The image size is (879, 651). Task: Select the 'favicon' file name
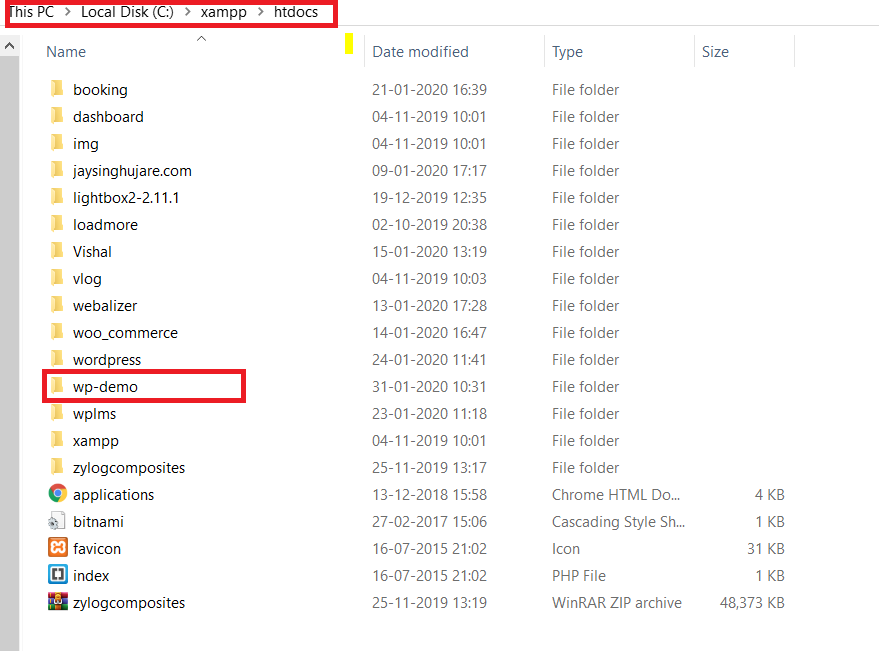[x=97, y=548]
